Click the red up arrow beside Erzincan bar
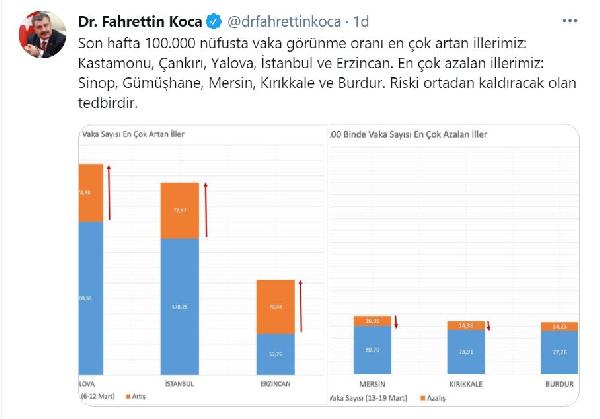600x419 pixels. (299, 296)
